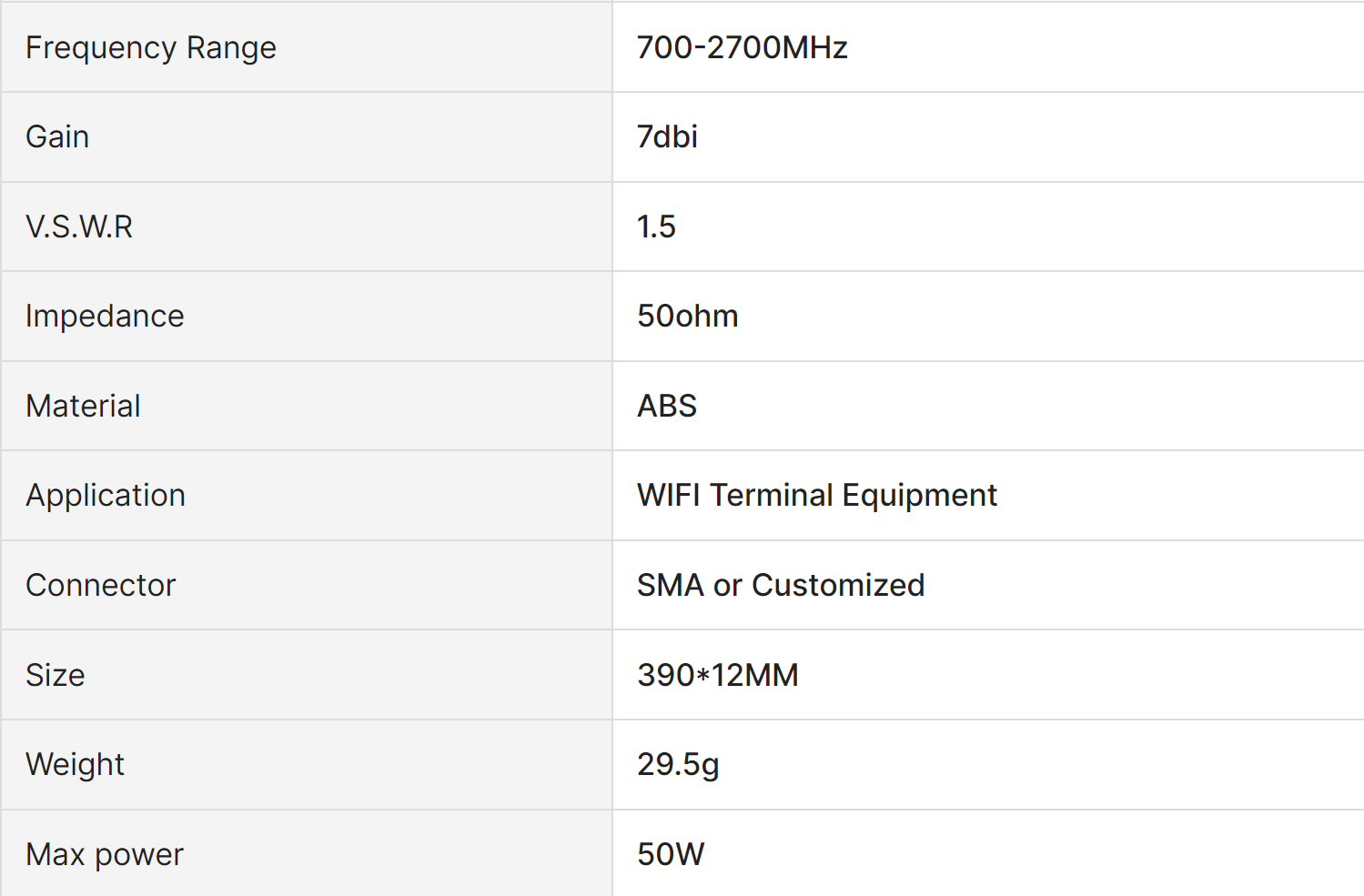
Task: Click the Impedance label
Action: pos(105,316)
